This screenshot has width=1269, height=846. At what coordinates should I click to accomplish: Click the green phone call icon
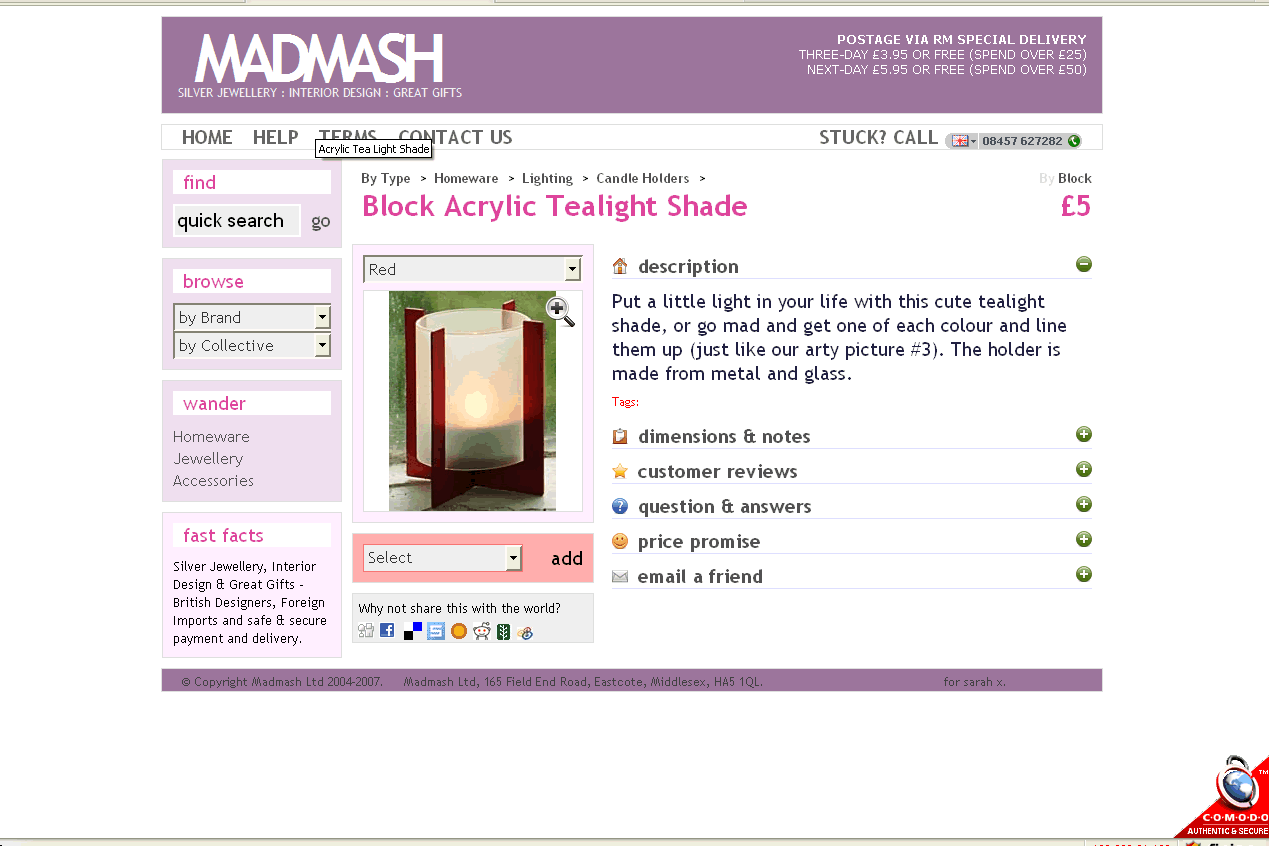[1074, 141]
